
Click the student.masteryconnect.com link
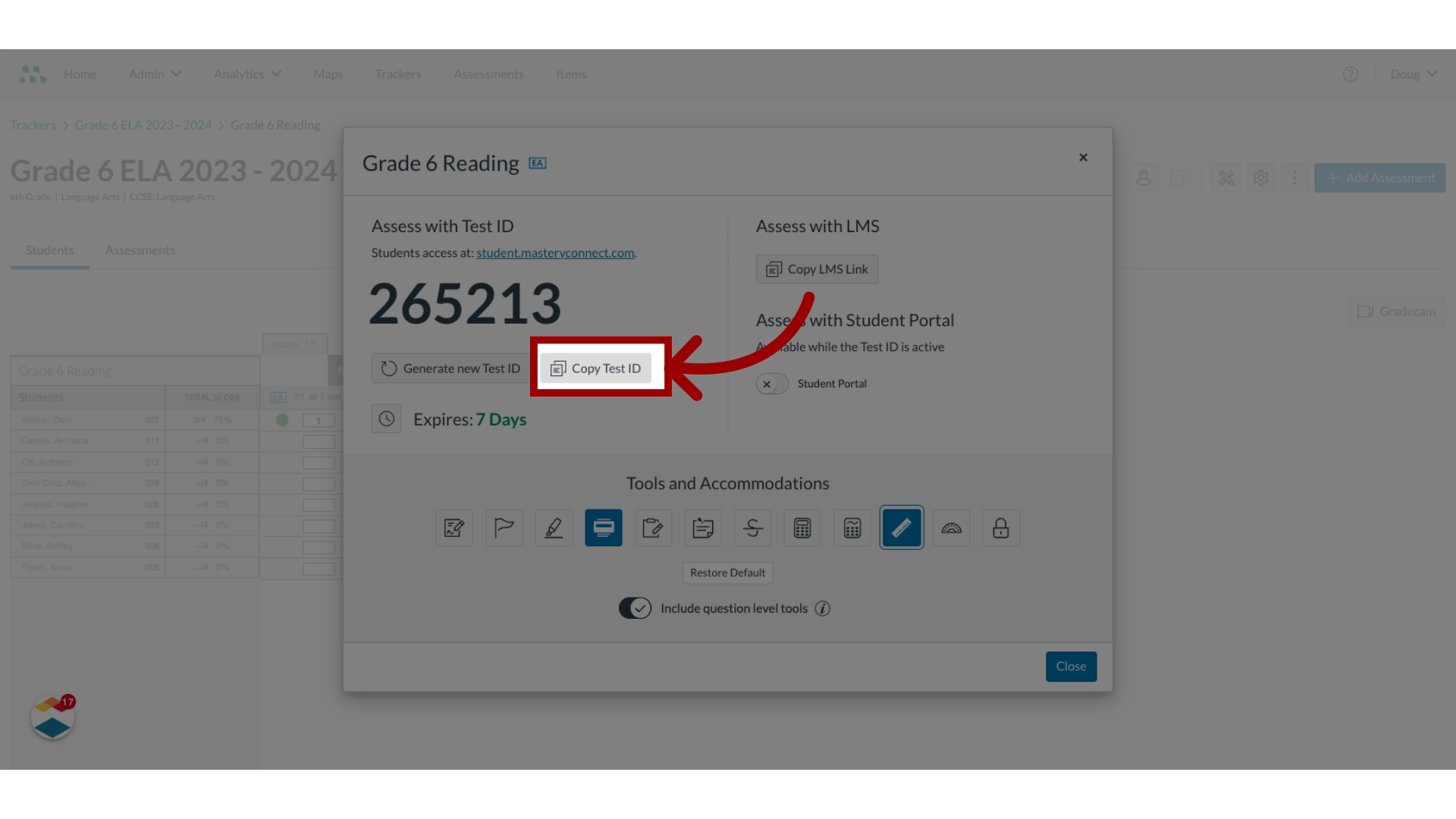(555, 252)
